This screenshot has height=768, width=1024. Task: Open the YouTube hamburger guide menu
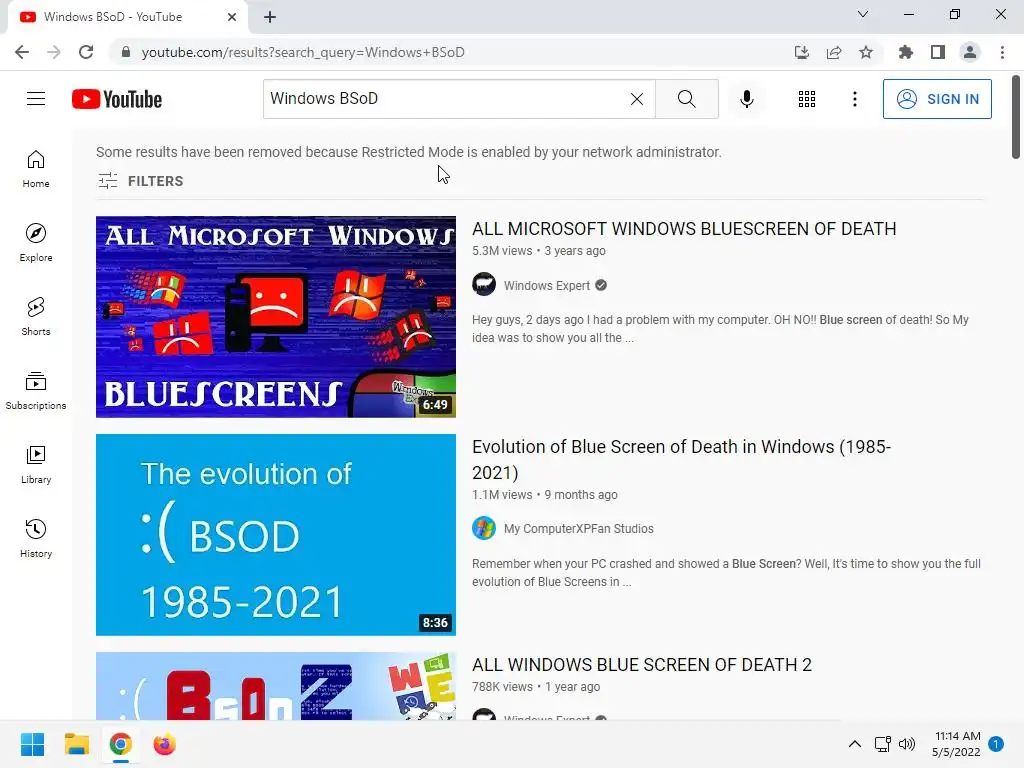[36, 99]
